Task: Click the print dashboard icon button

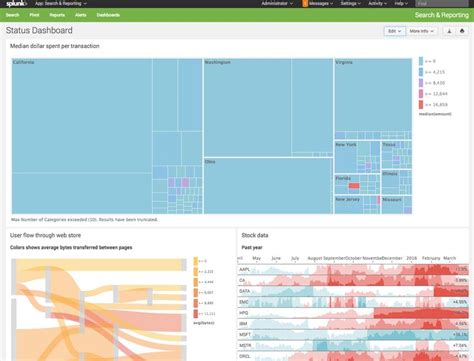Action: pos(462,31)
